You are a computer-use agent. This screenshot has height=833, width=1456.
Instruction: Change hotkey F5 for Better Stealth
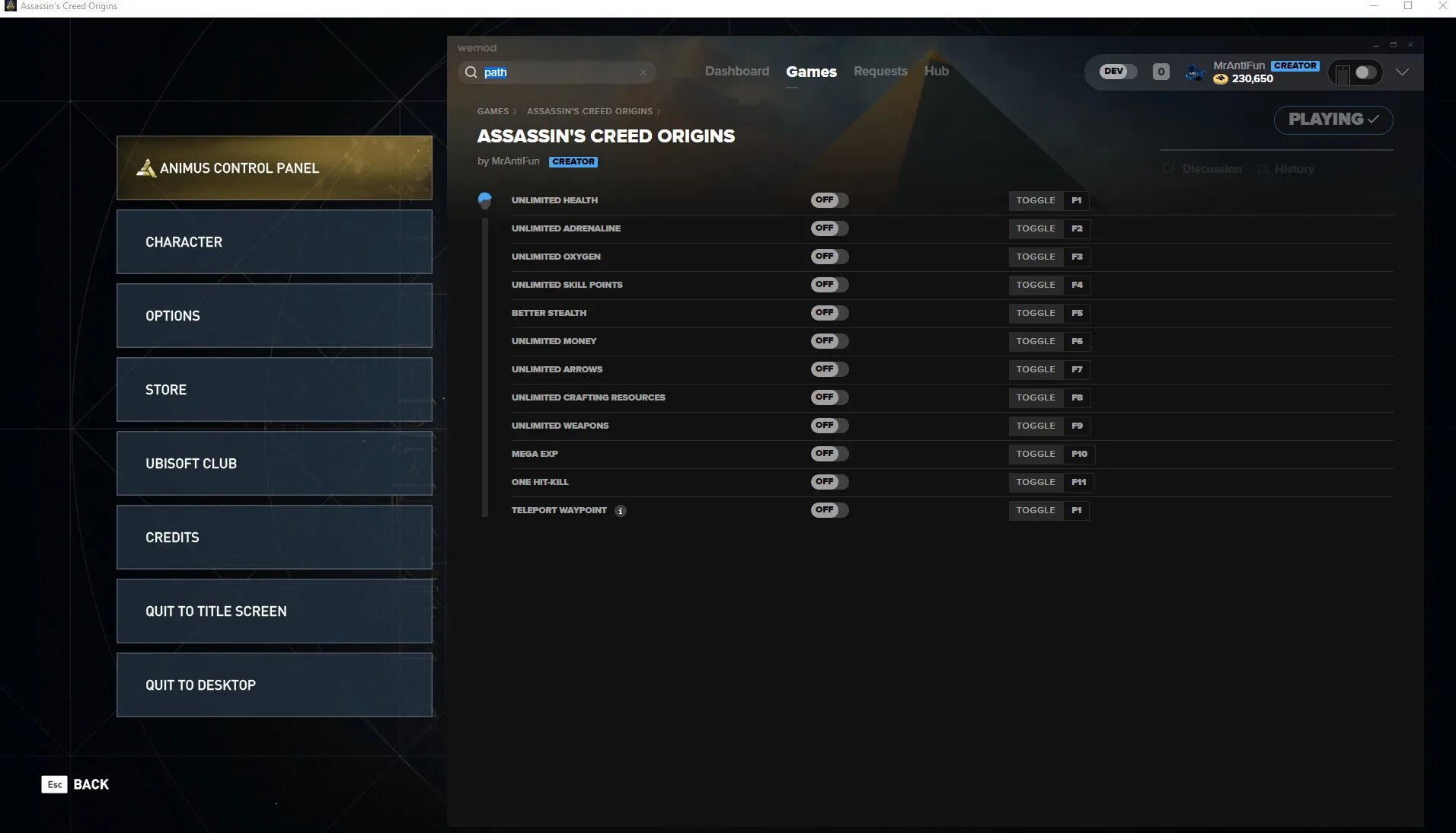1077,314
